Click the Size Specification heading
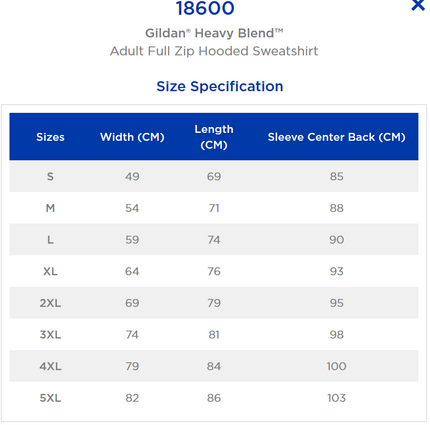The image size is (430, 425). [x=220, y=86]
